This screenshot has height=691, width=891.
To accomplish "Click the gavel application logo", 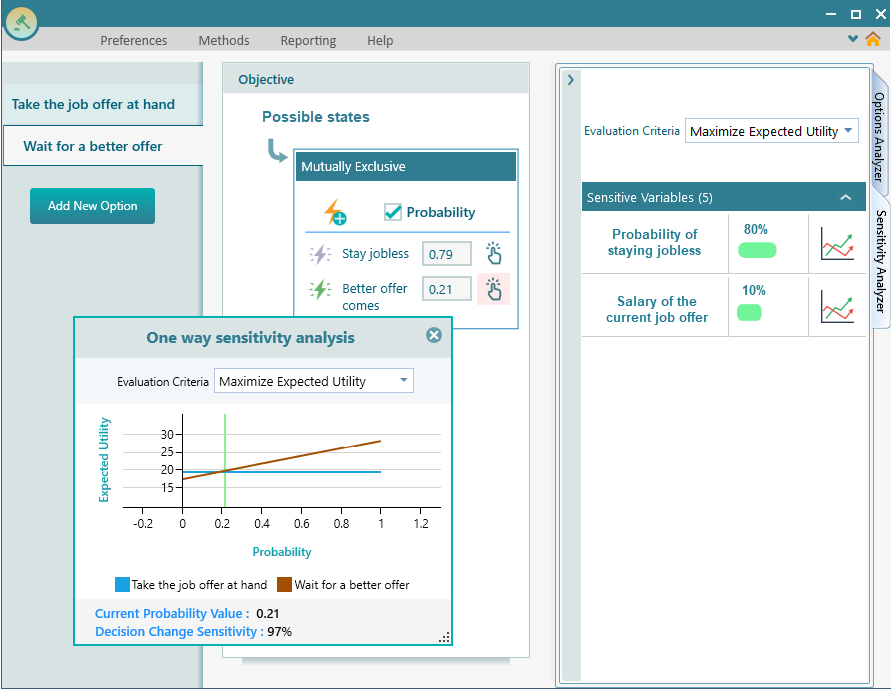I will [21, 21].
